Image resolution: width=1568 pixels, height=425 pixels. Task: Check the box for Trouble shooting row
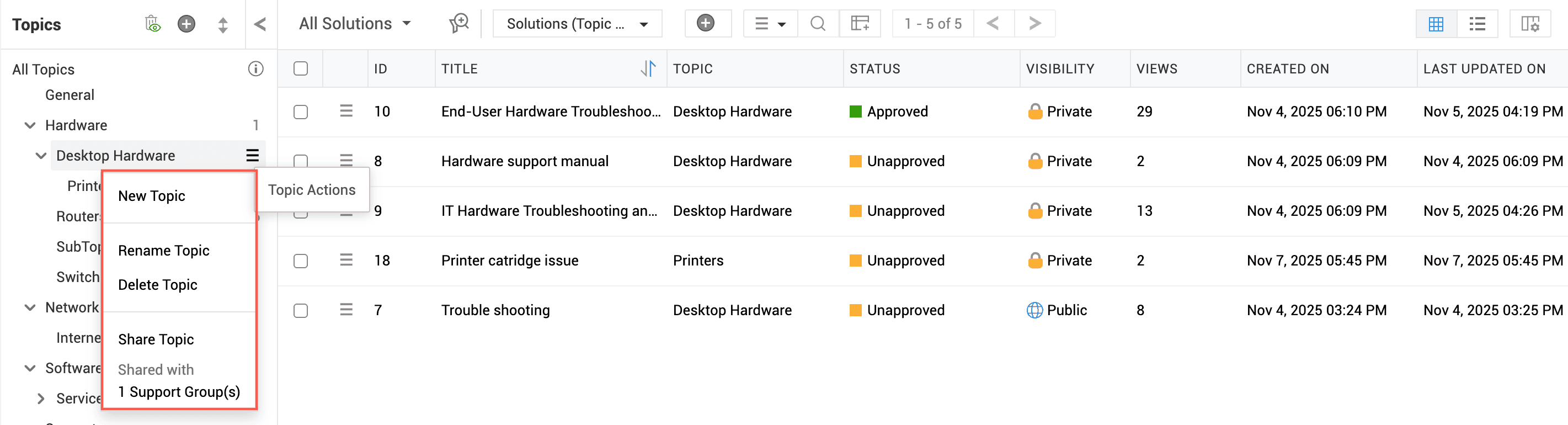point(301,311)
